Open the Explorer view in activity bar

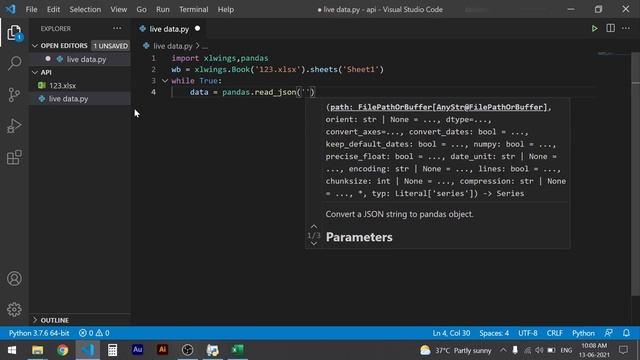(14, 33)
